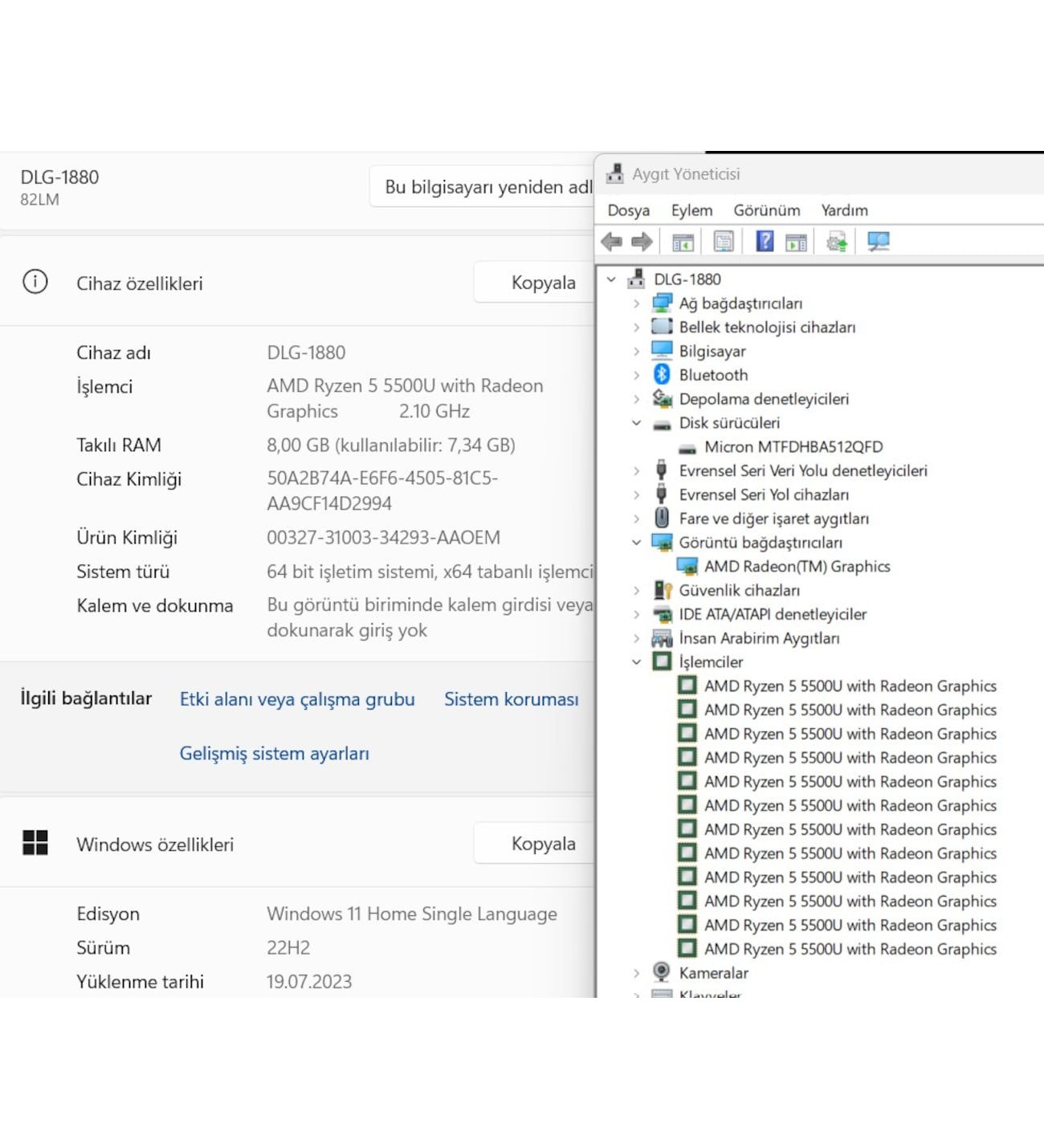Viewport: 1044px width, 1148px height.
Task: Expand the Bluetooth node
Action: pos(636,375)
